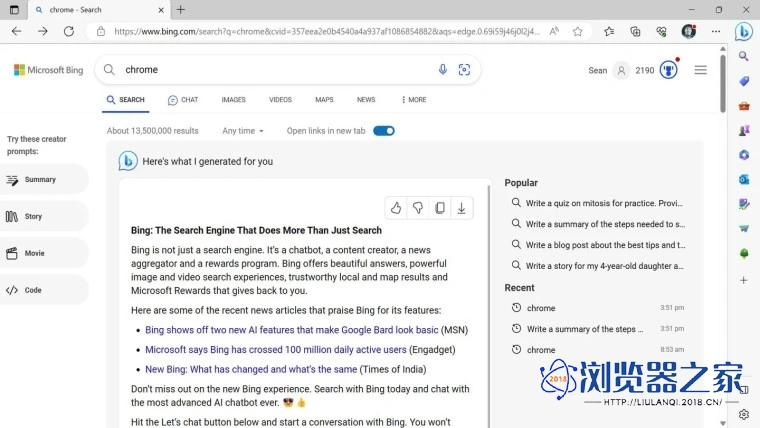Open the sidebar Outlook icon
This screenshot has height=428, width=760.
744,179
